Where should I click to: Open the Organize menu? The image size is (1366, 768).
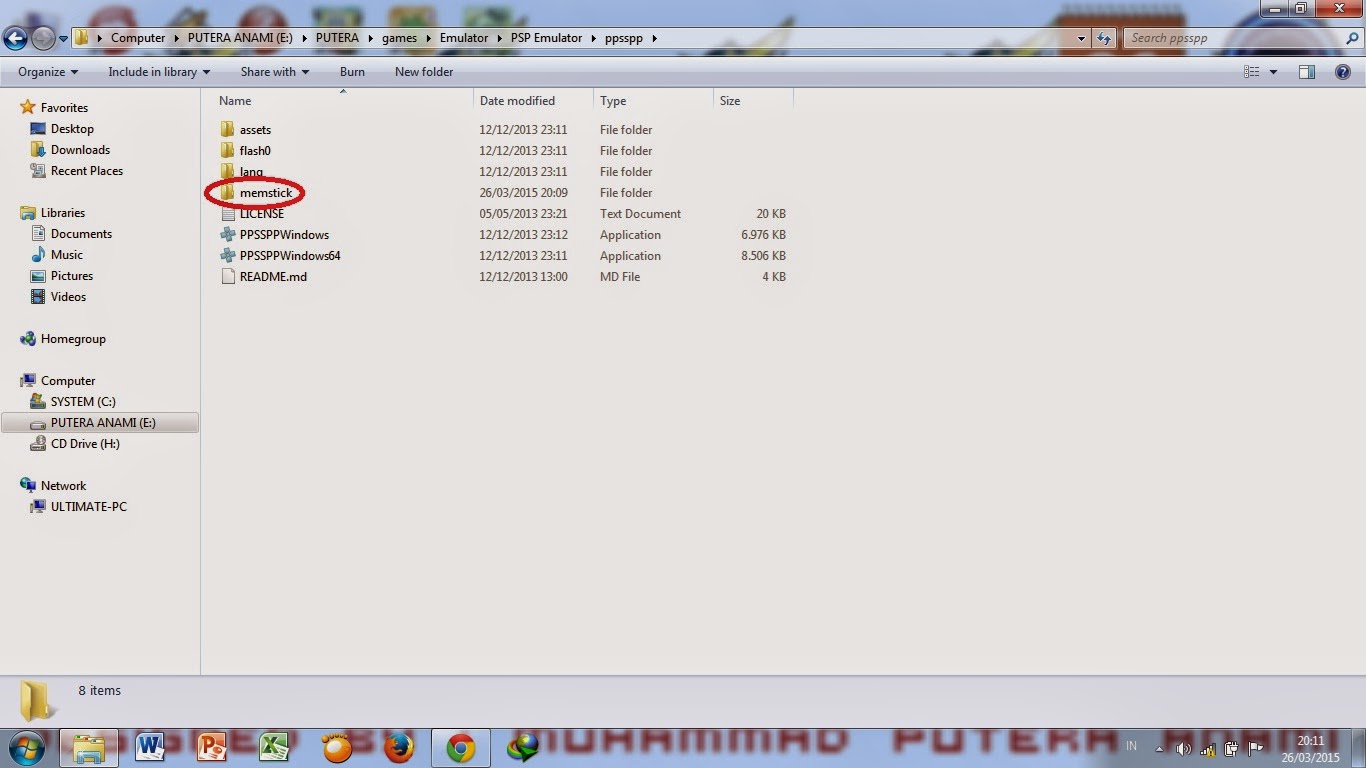pos(48,72)
